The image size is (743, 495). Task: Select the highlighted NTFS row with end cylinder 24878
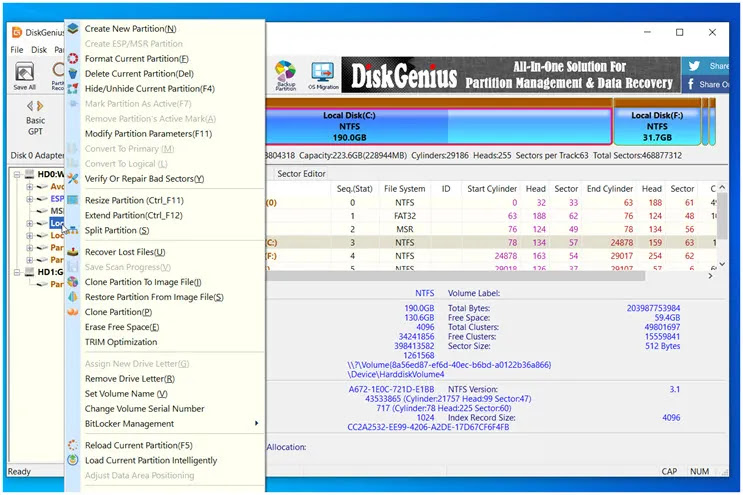[490, 243]
